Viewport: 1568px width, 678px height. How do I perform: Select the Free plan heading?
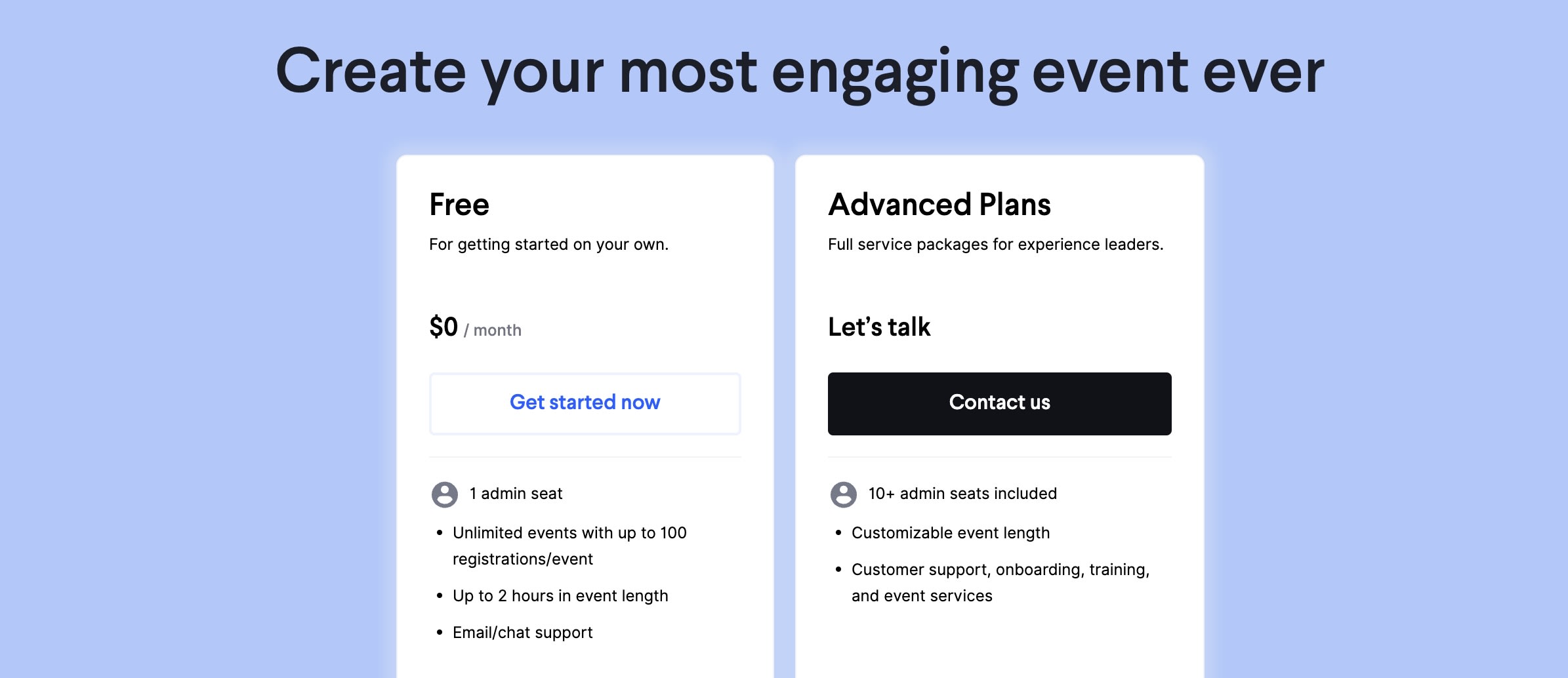(459, 205)
